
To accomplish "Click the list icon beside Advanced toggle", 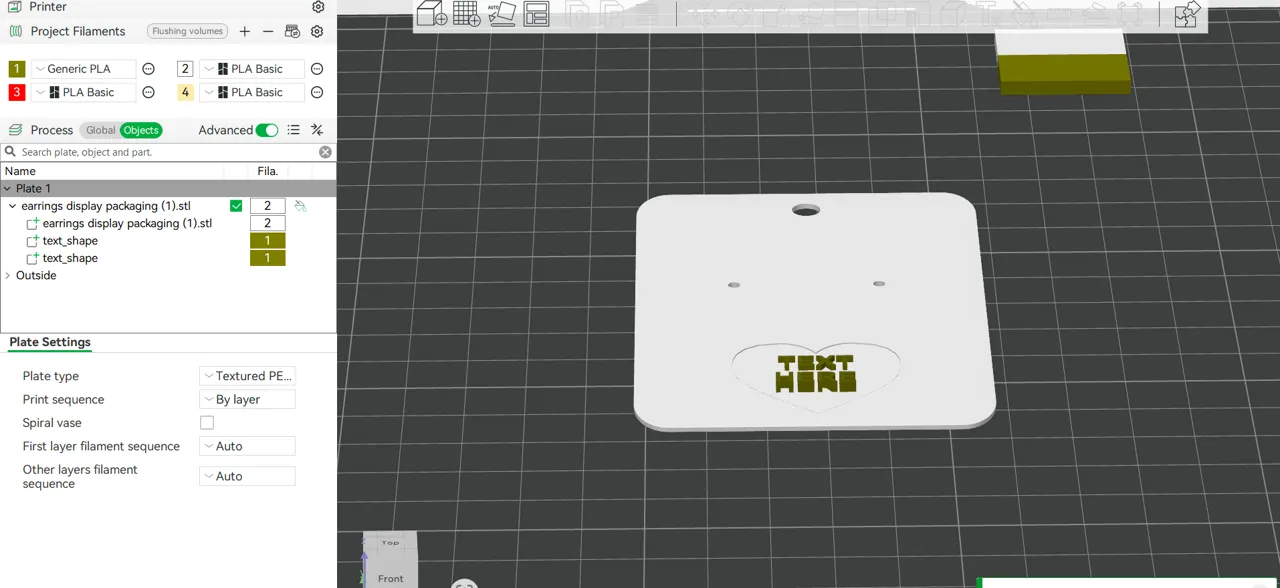I will (294, 130).
